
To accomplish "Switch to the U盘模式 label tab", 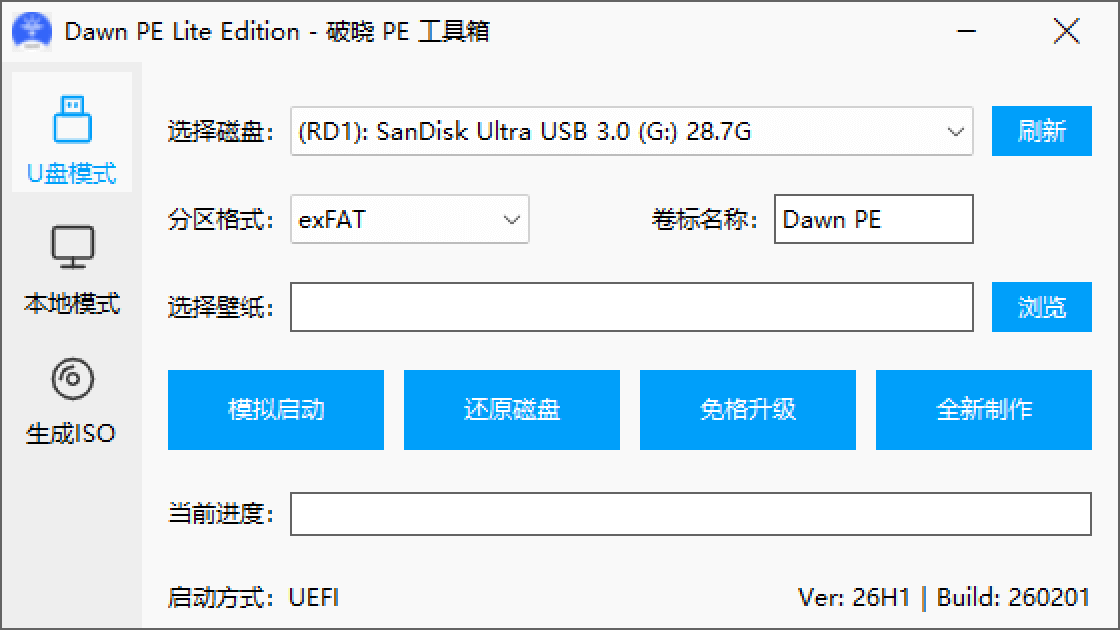I will coord(71,173).
